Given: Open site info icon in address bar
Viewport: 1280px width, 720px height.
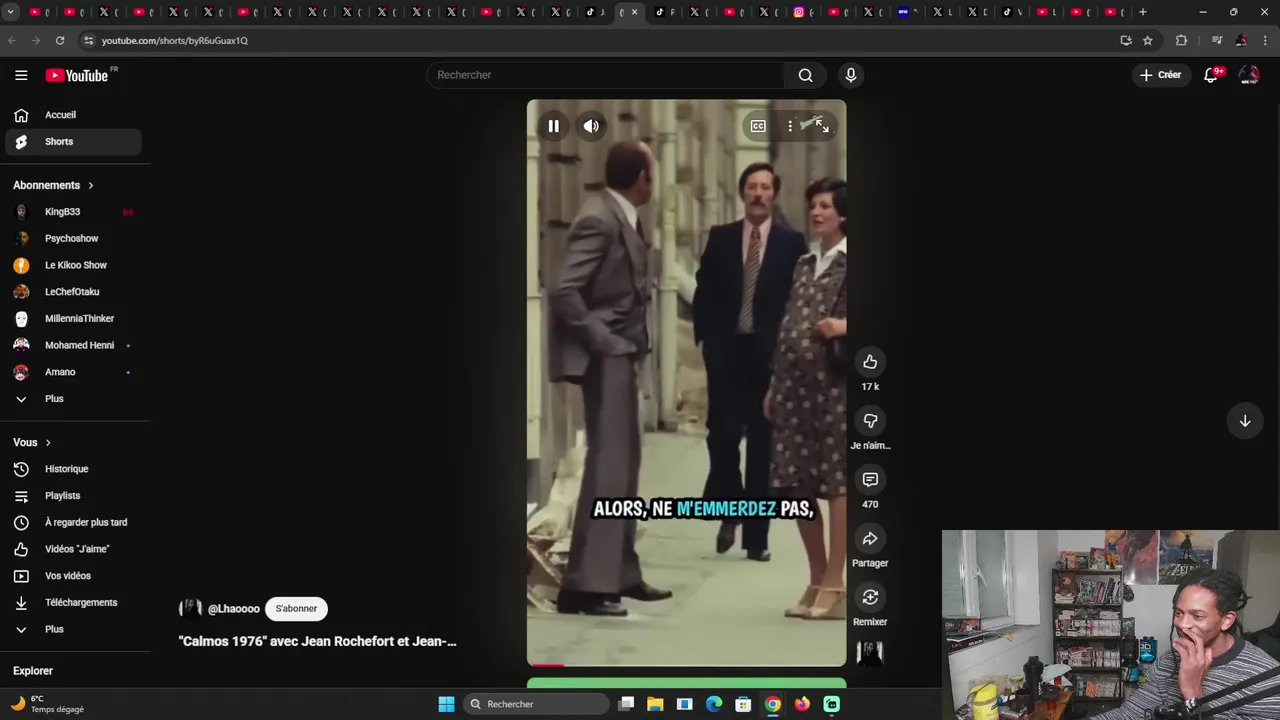Looking at the screenshot, I should (x=88, y=40).
